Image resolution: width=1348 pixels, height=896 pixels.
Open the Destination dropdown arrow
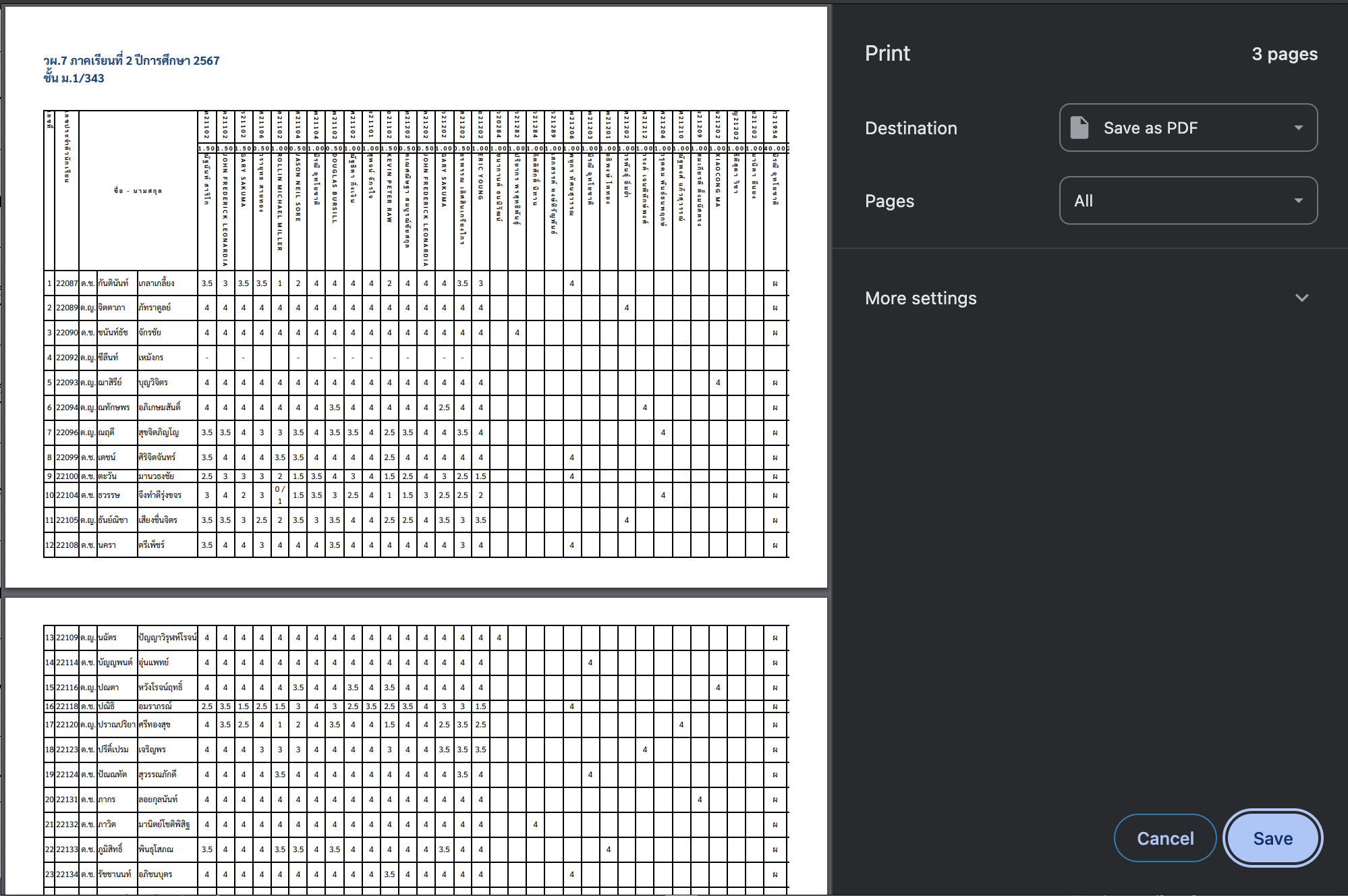click(x=1298, y=128)
